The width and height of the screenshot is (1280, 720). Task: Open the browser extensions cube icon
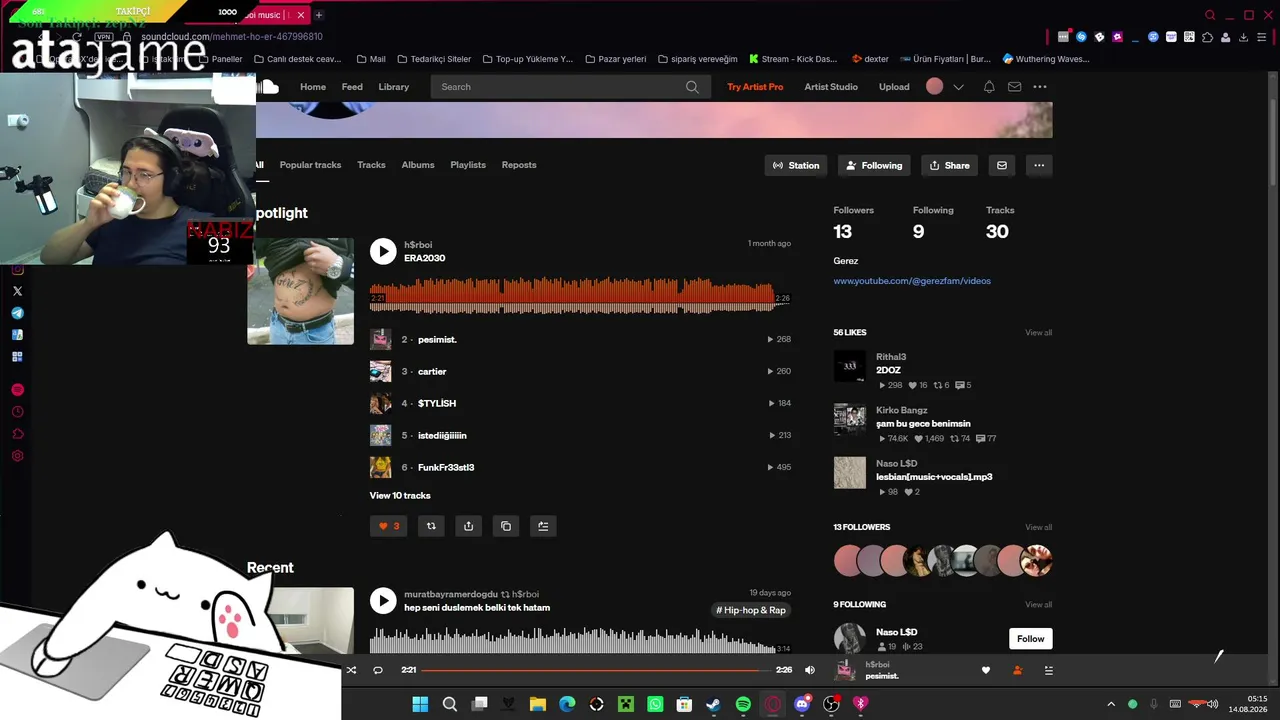[x=1208, y=37]
